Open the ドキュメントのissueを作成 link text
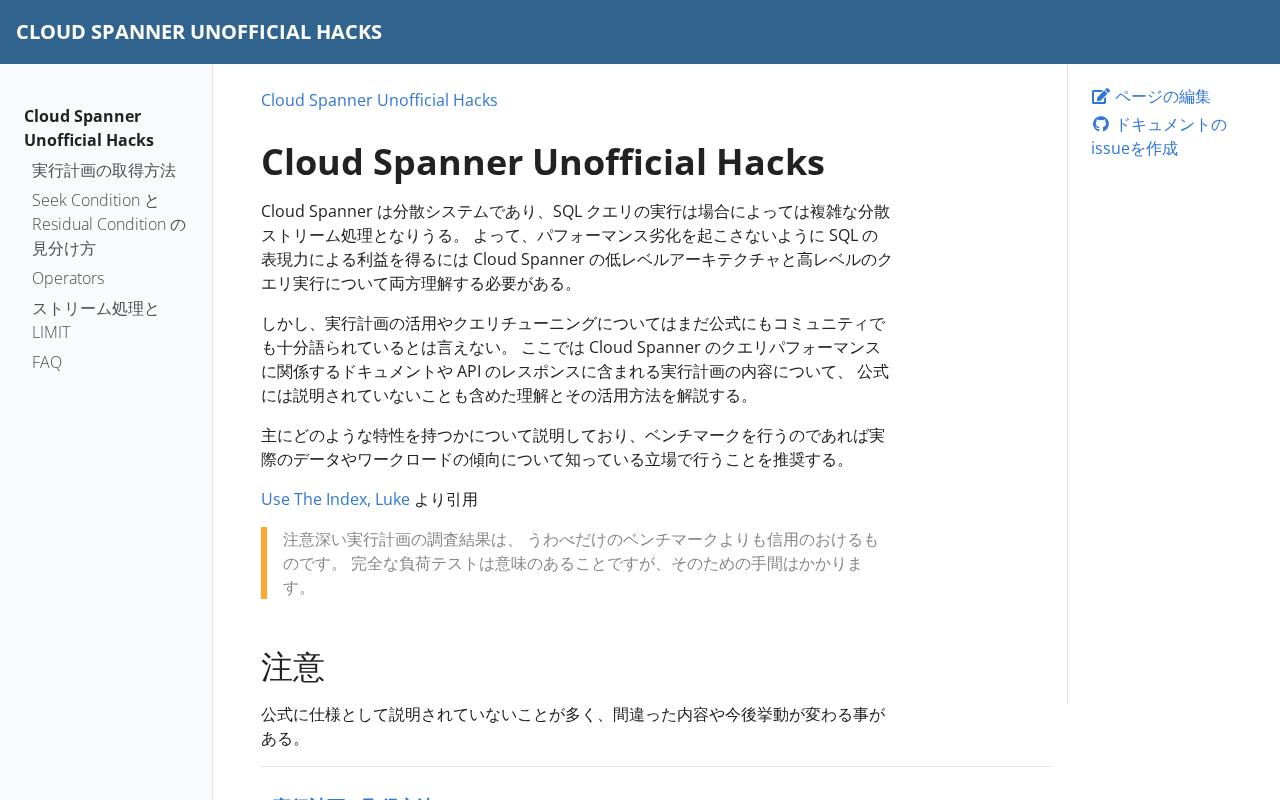The height and width of the screenshot is (800, 1280). pos(1160,137)
